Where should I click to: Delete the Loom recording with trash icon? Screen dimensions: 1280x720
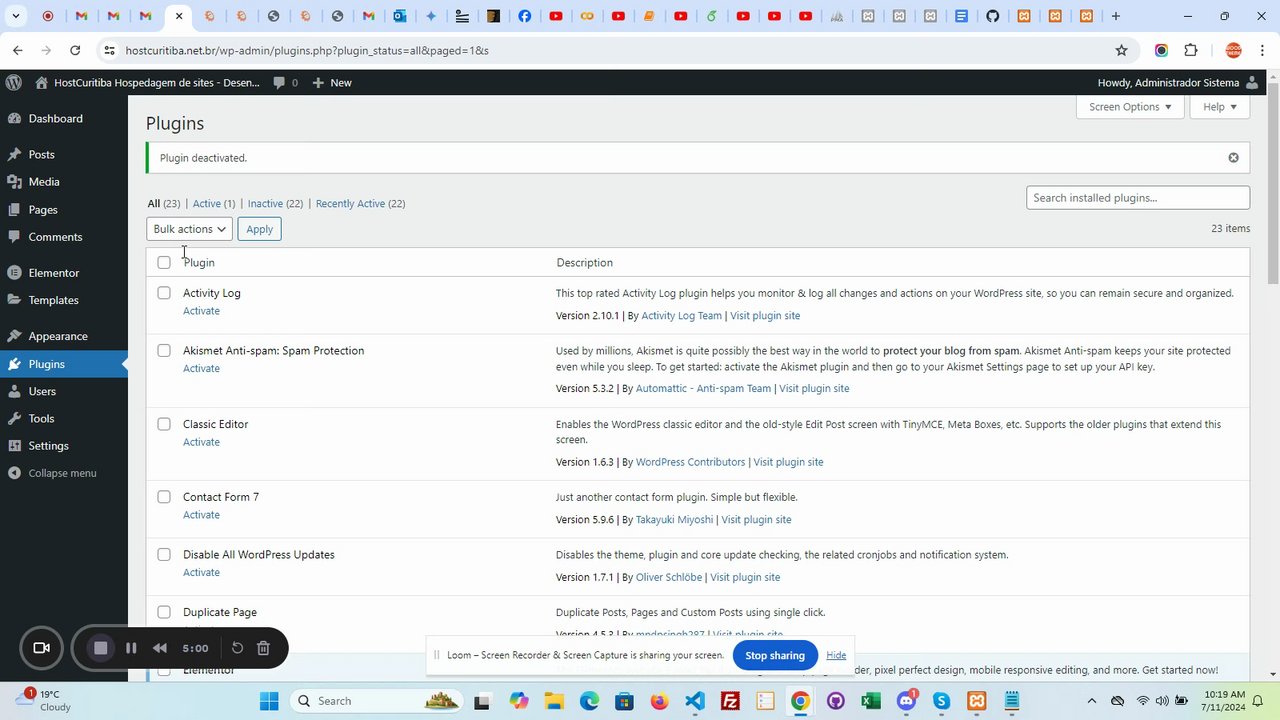pos(263,648)
